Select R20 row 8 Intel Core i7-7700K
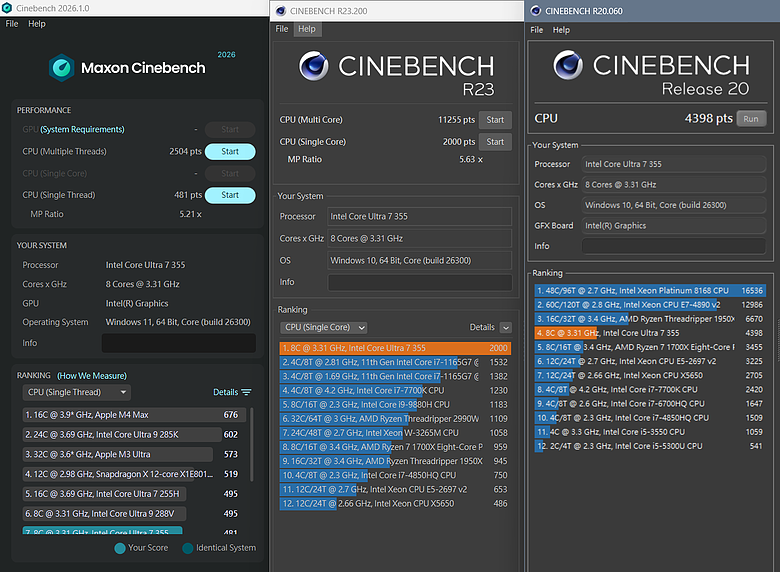Screen dimensions: 780x572 [x=650, y=389]
